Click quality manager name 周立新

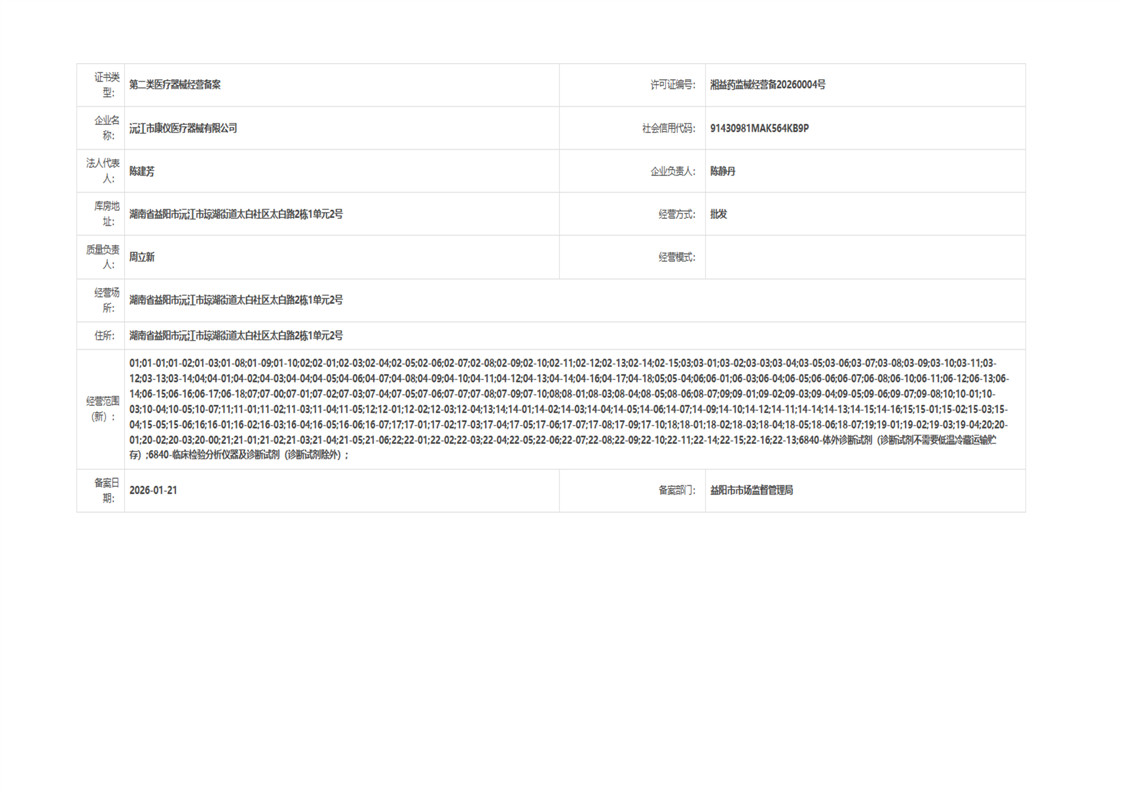point(142,257)
